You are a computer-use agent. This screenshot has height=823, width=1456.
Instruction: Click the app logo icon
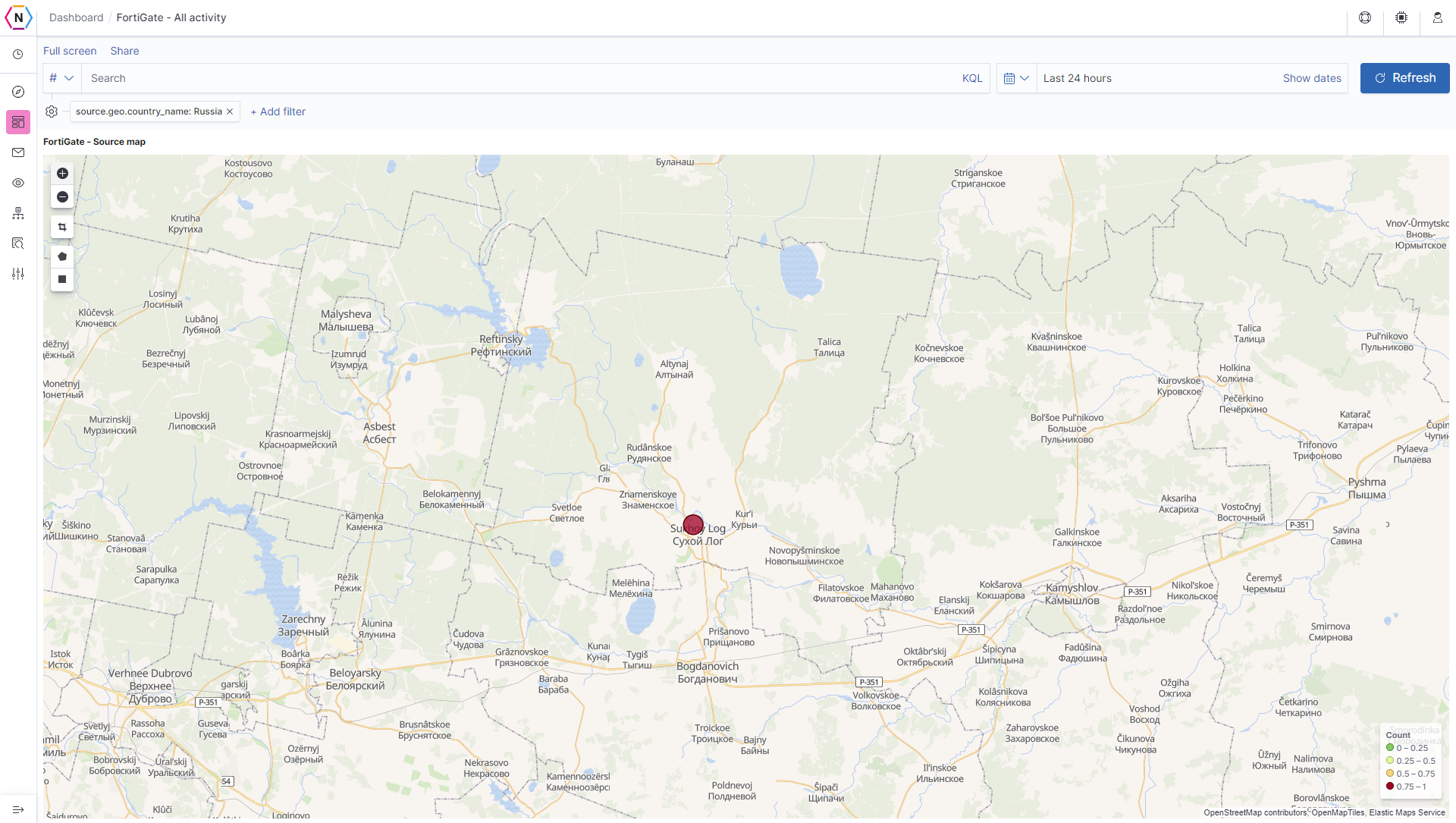pos(18,17)
